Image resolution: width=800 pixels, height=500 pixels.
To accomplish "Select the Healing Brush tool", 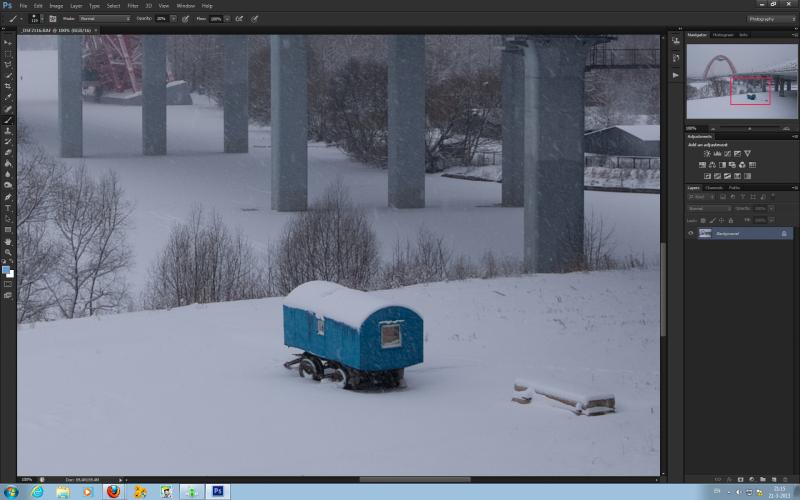I will pyautogui.click(x=8, y=109).
